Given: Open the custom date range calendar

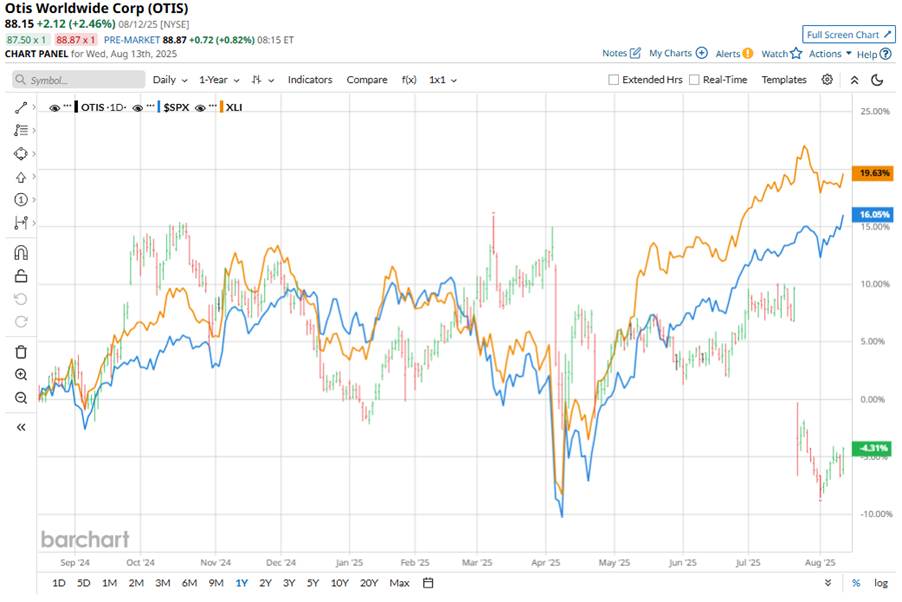Looking at the screenshot, I should pos(428,583).
